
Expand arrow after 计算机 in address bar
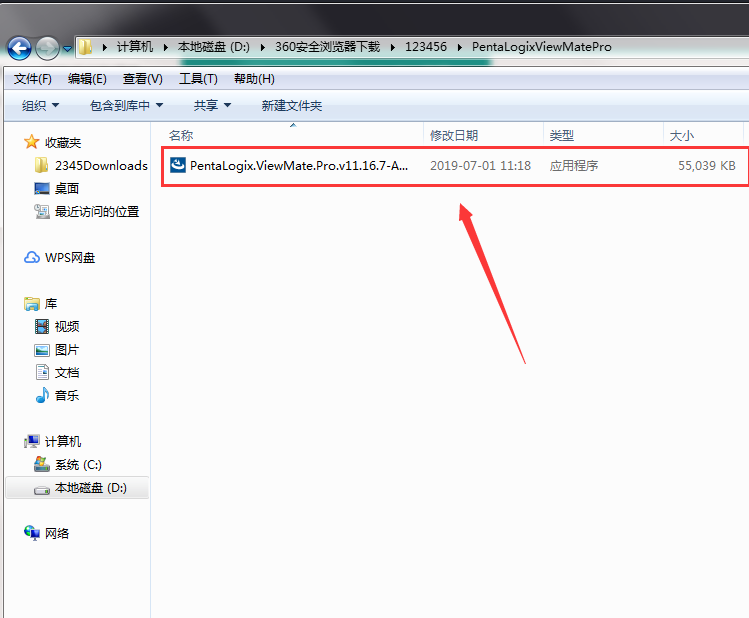[166, 47]
